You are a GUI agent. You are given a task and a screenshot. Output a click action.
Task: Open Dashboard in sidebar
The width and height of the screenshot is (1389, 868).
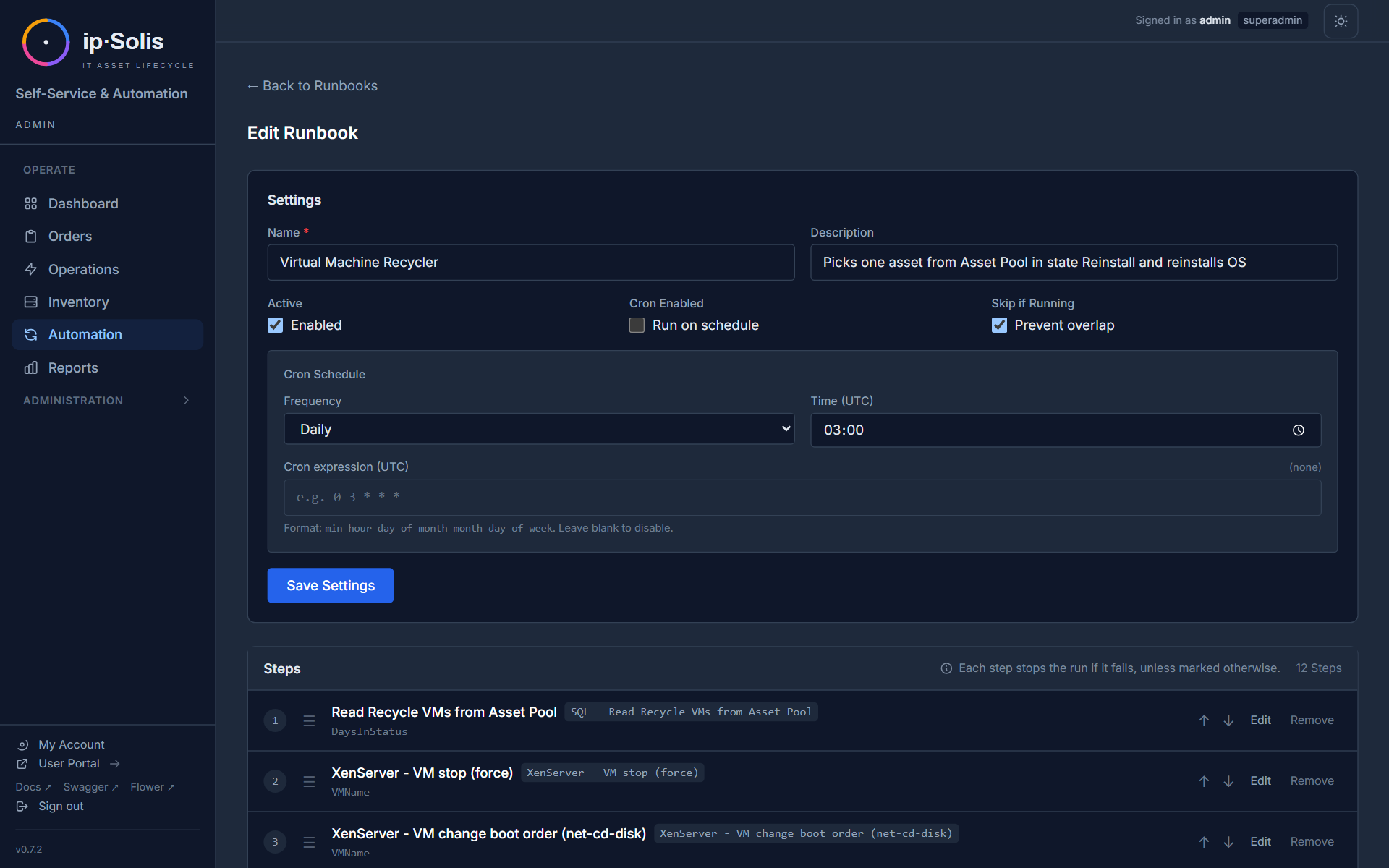coord(107,204)
